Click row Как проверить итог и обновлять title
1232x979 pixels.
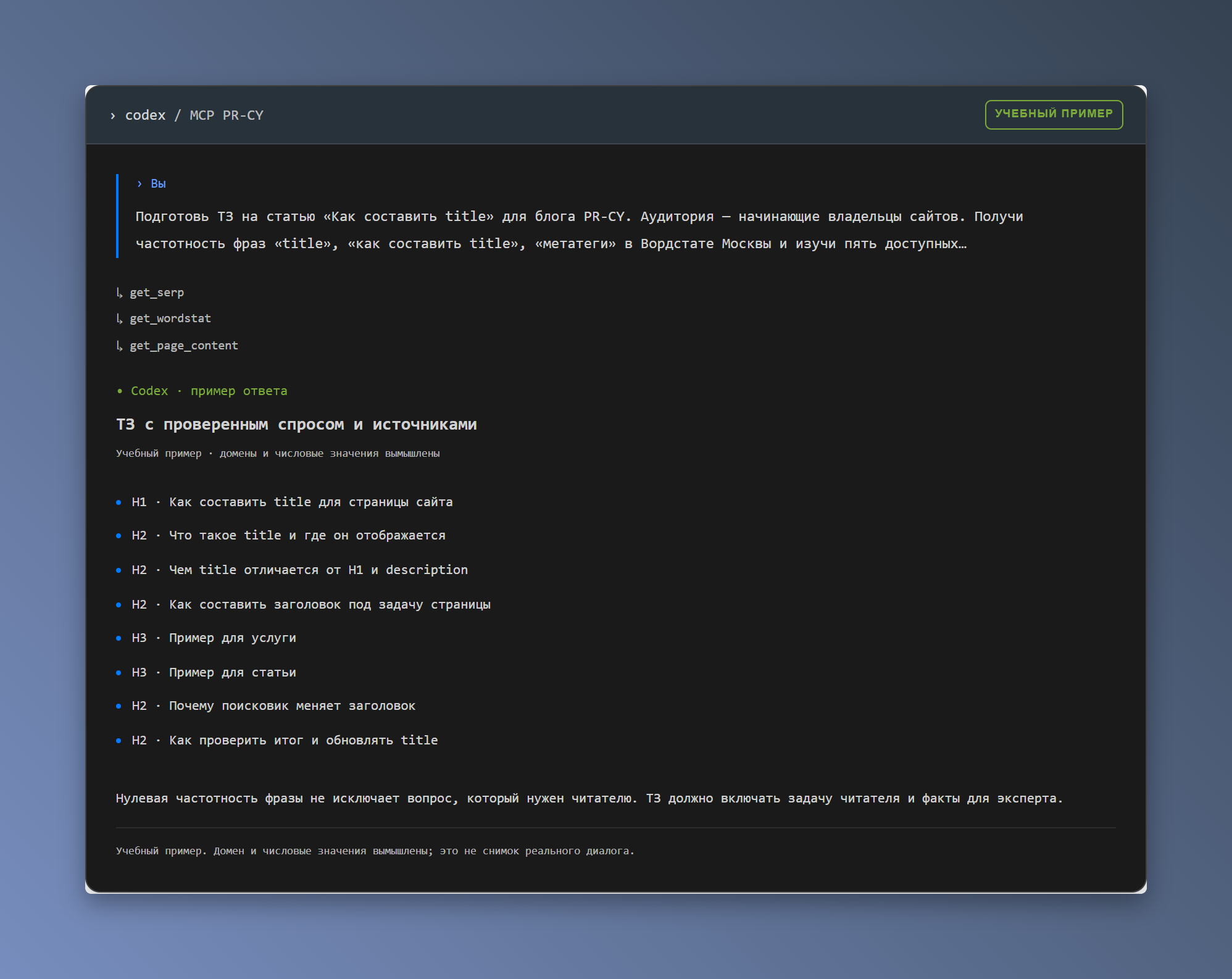[x=277, y=740]
